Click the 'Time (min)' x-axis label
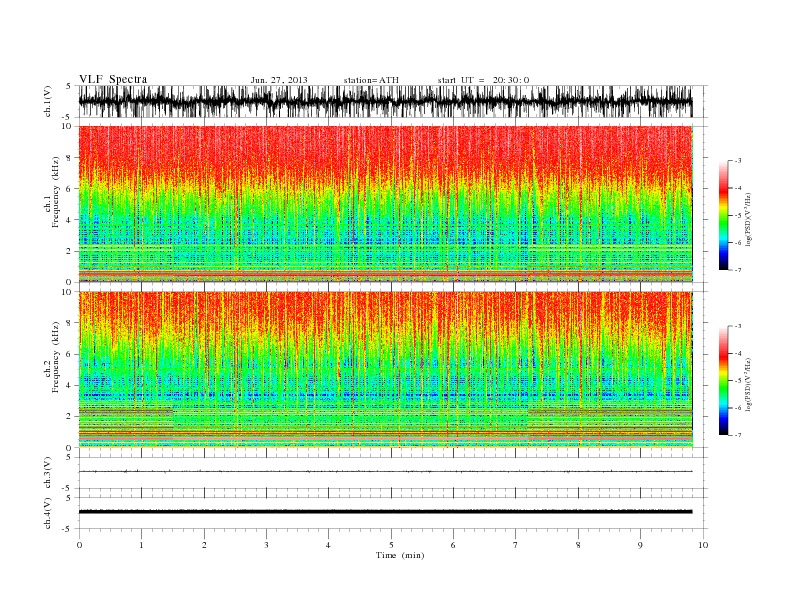The width and height of the screenshot is (792, 612). 400,555
